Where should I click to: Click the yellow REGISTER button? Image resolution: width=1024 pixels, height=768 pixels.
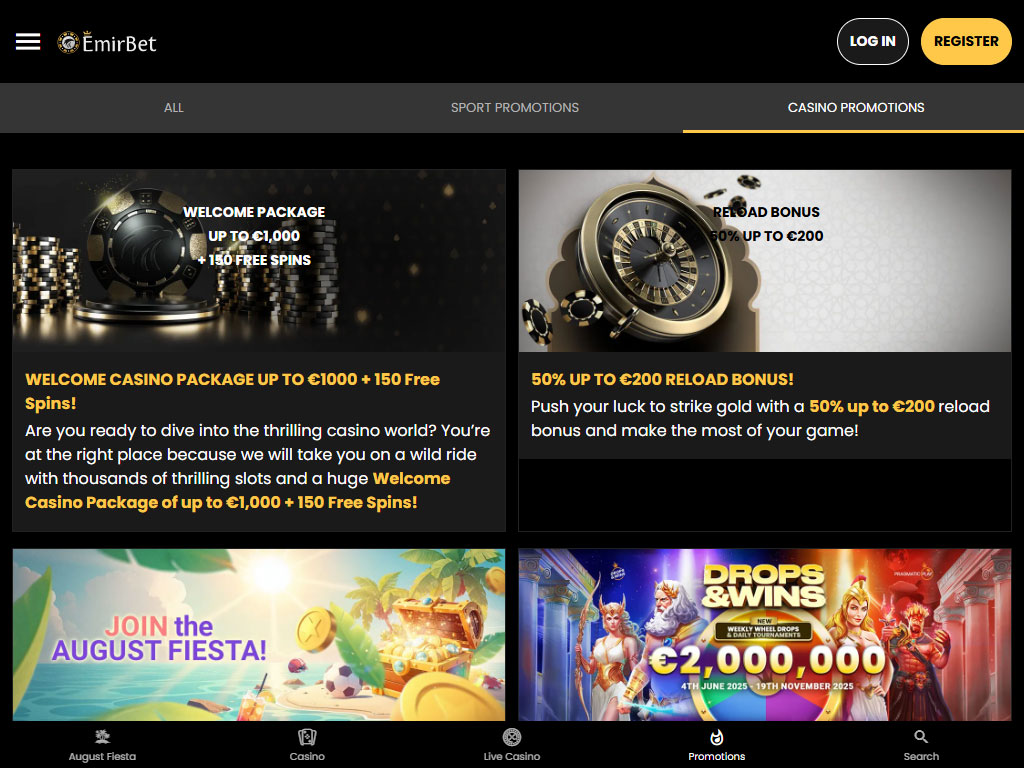click(x=966, y=41)
